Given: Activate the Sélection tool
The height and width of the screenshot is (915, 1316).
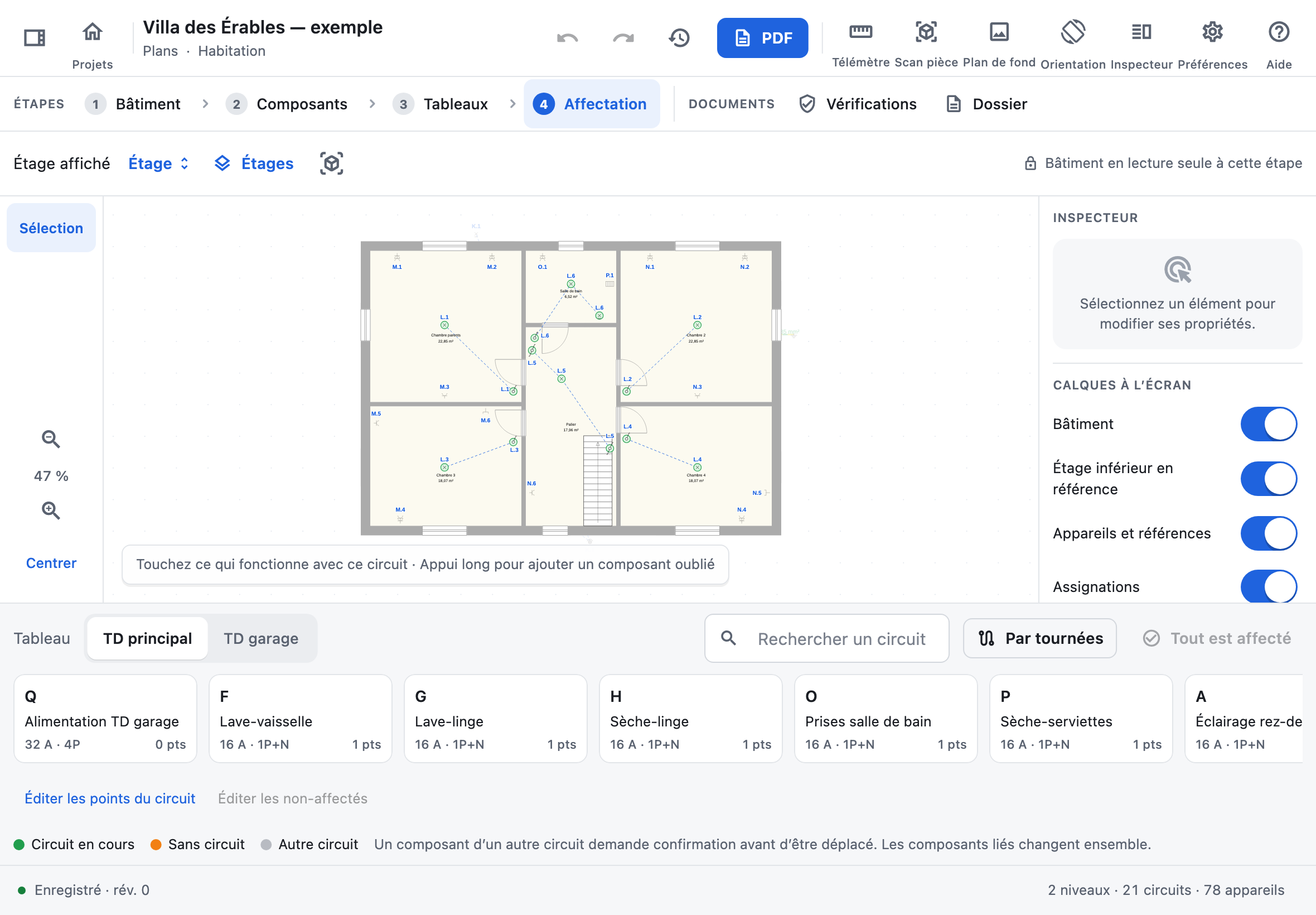Looking at the screenshot, I should pyautogui.click(x=51, y=228).
